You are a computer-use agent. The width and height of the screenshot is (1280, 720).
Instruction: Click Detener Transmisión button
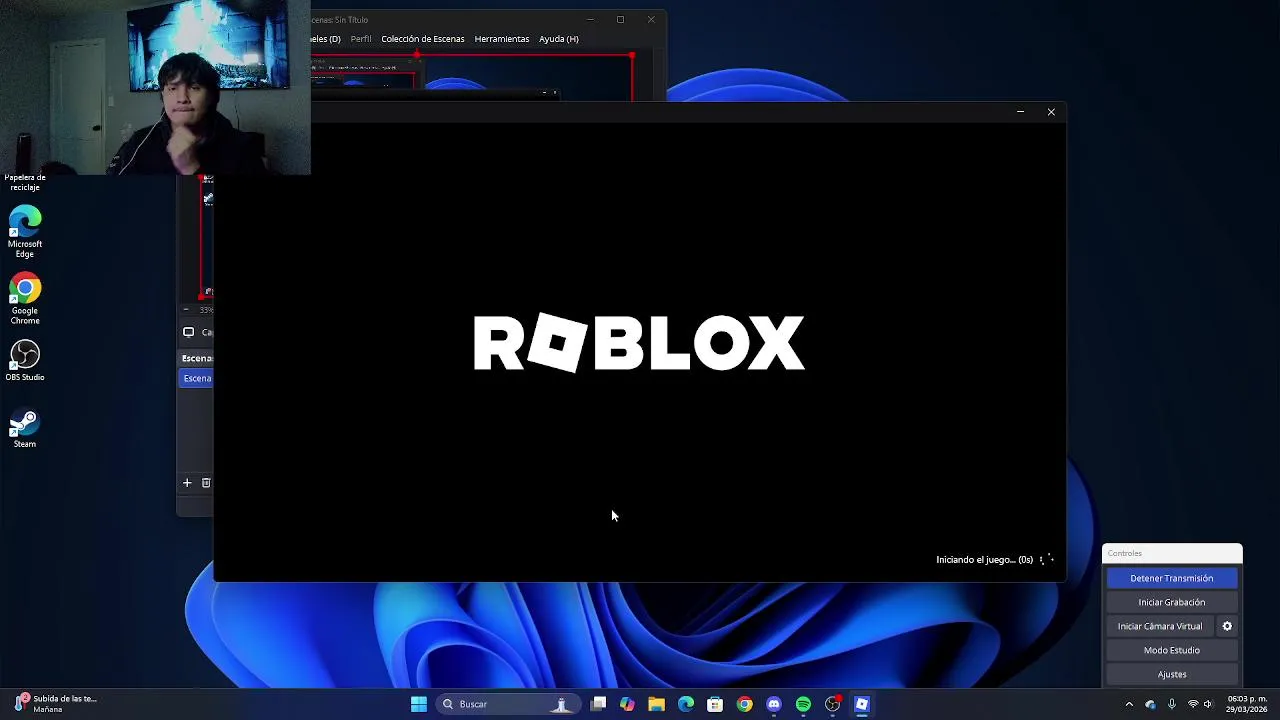(x=1171, y=578)
